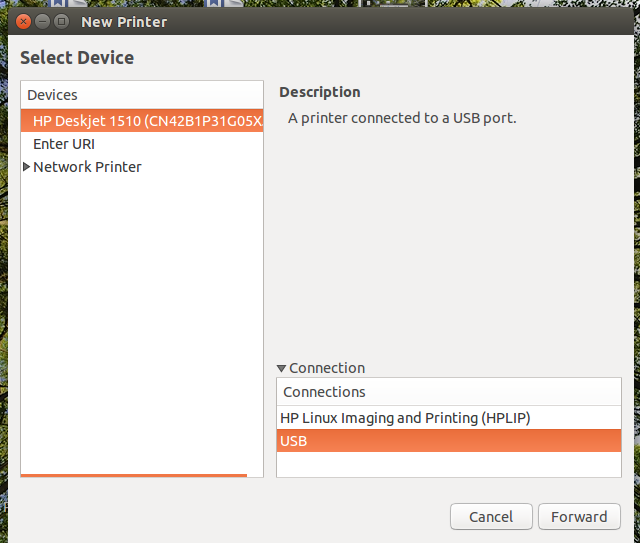The image size is (640, 543).
Task: Expand the Network Printer tree triangle
Action: 27,167
